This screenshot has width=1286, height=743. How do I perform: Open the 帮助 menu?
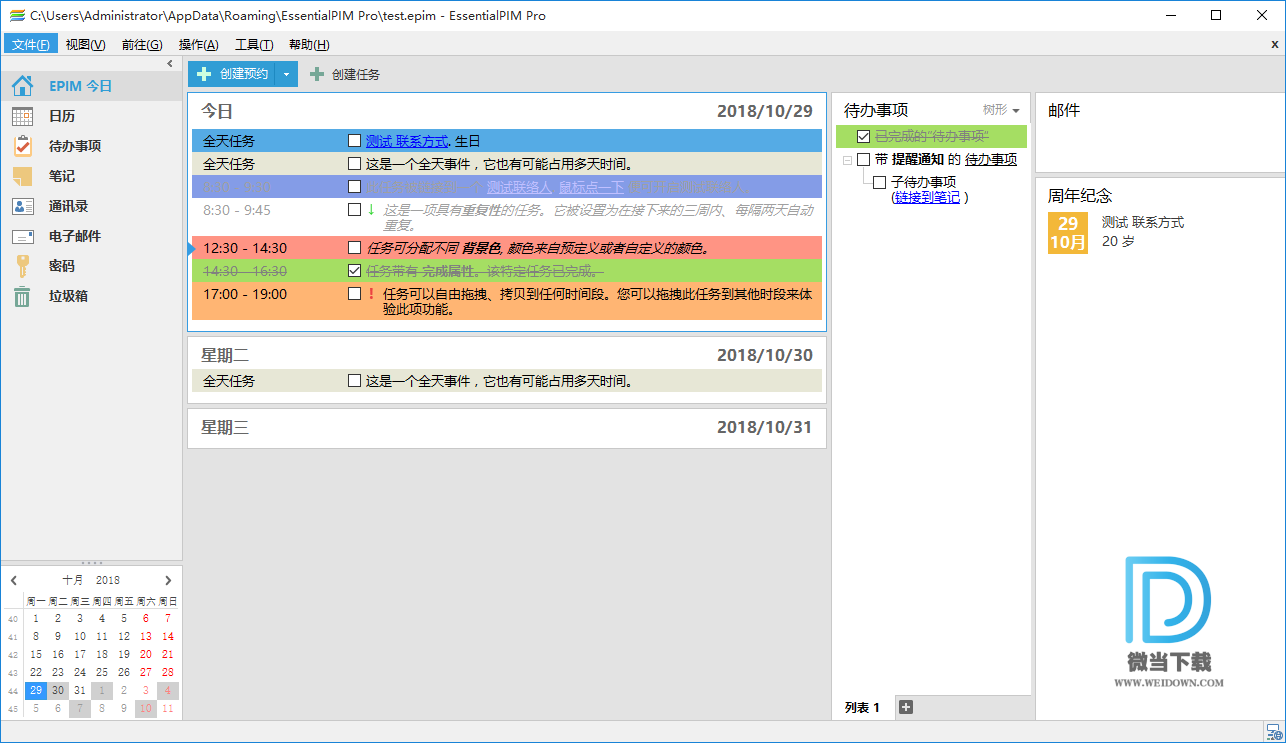[309, 45]
